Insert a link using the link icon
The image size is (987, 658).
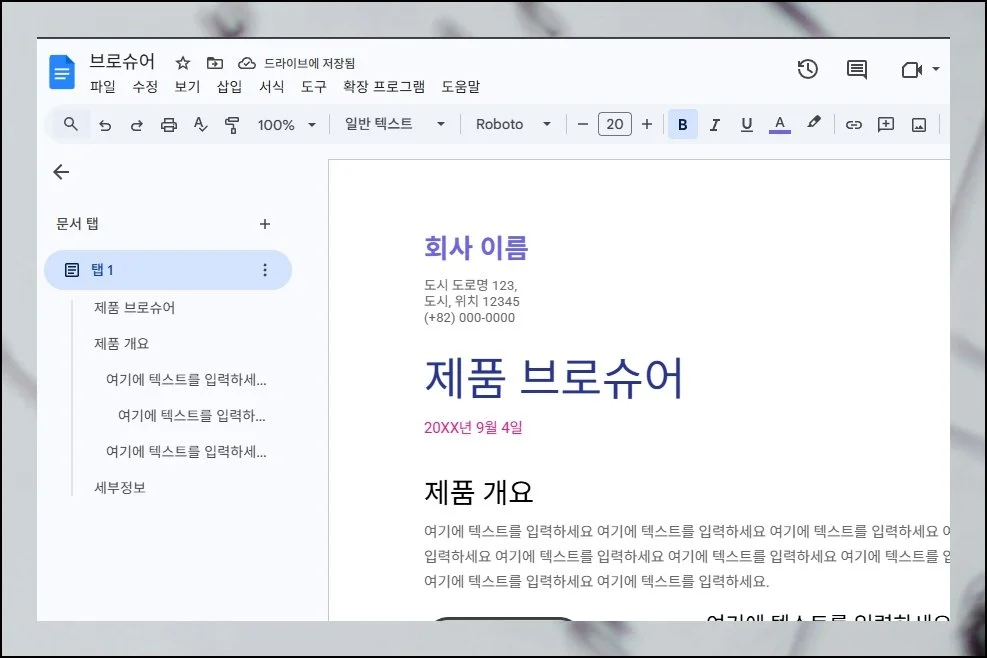853,124
